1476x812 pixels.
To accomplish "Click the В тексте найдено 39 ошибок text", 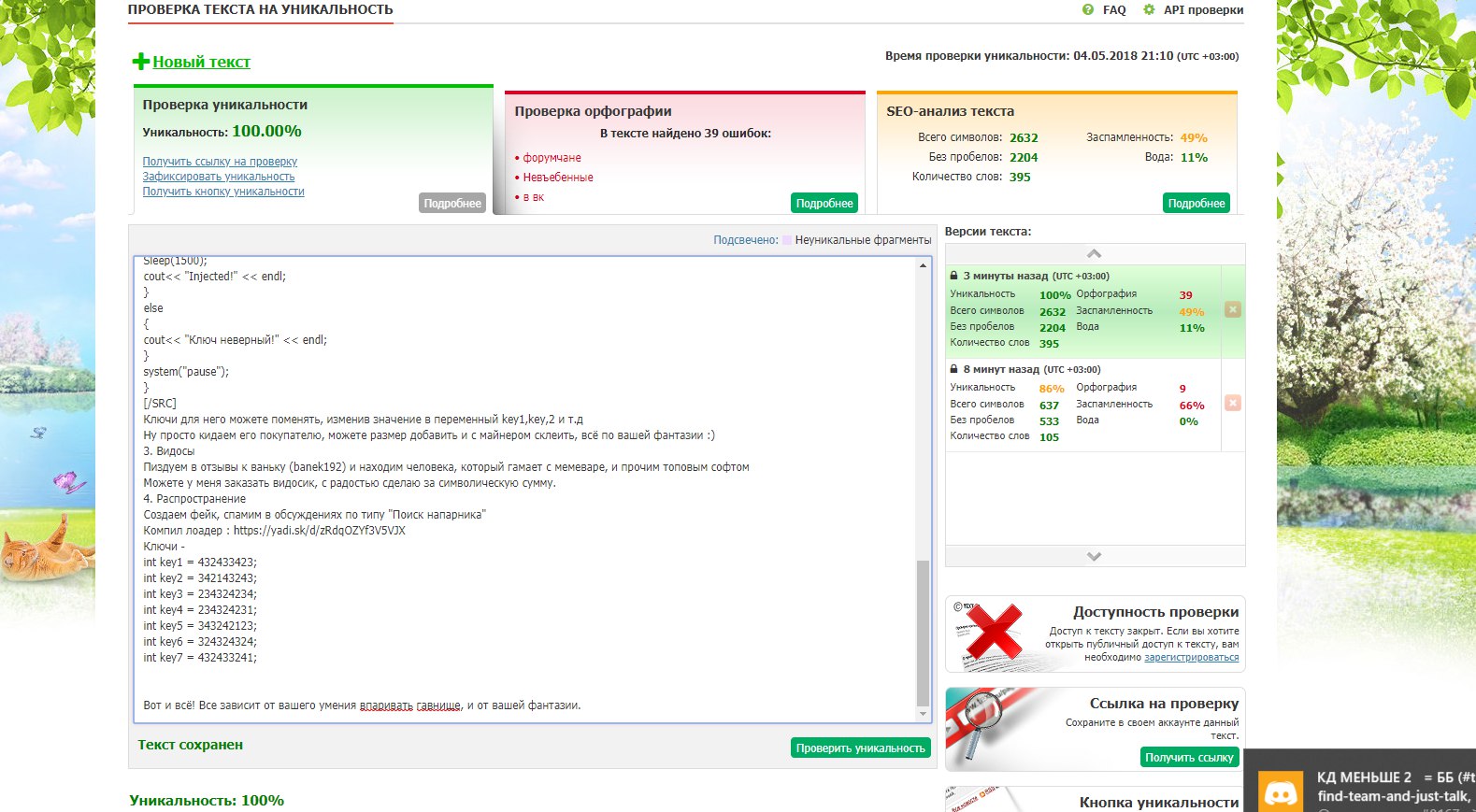I will point(685,134).
